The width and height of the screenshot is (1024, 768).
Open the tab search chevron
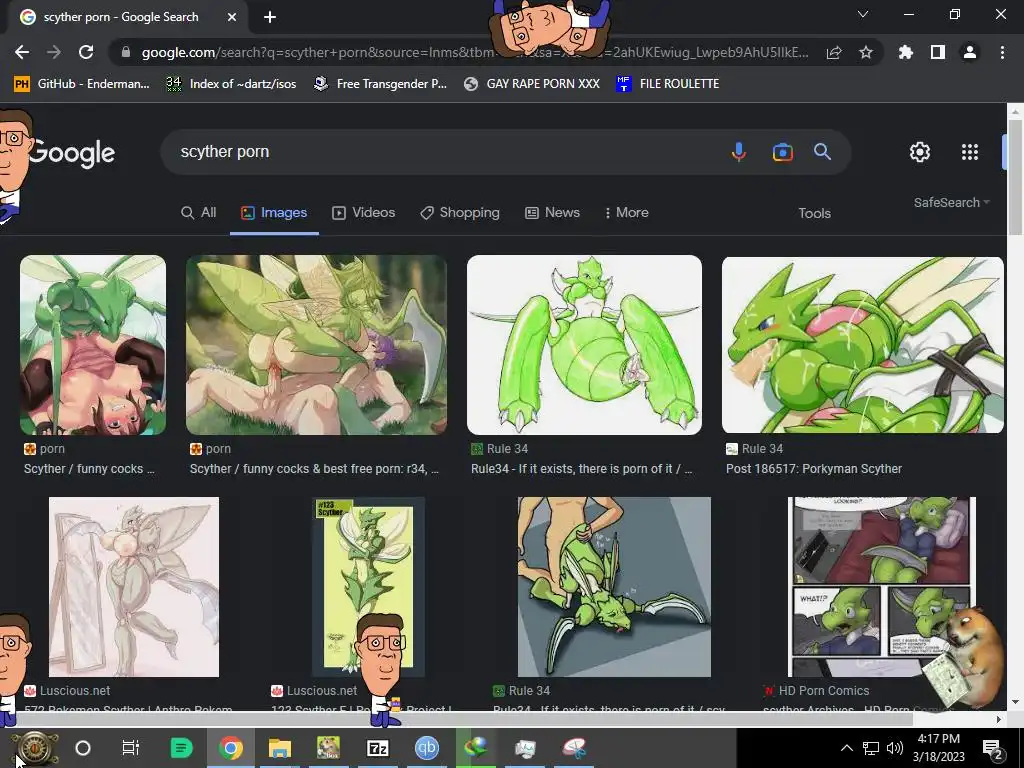pyautogui.click(x=863, y=14)
